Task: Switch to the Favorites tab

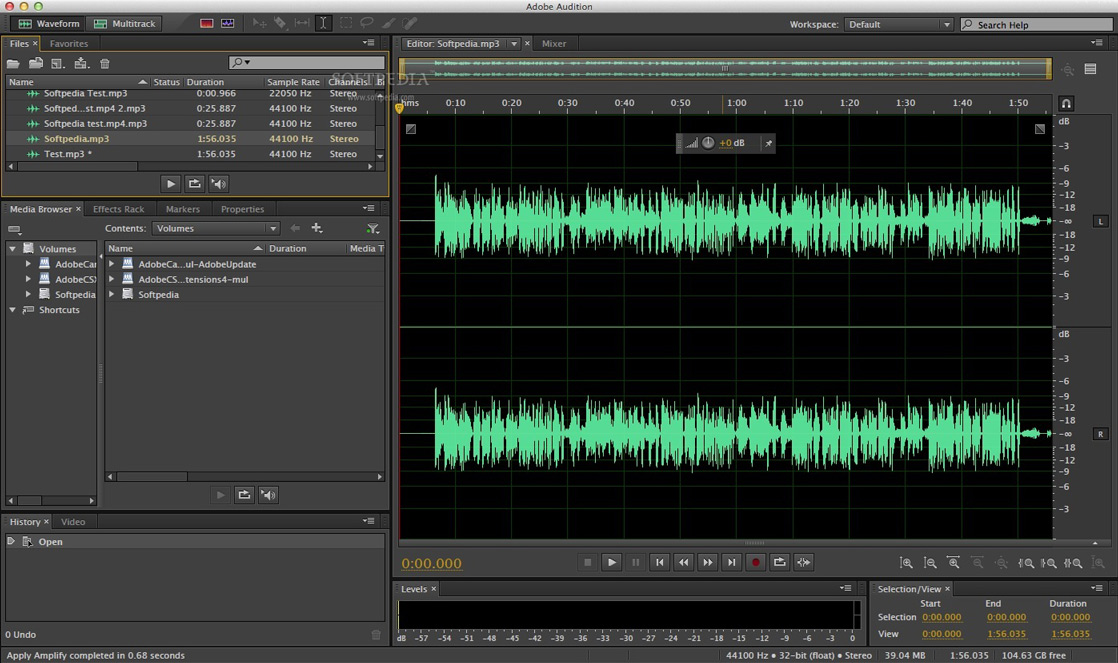Action: pos(68,43)
